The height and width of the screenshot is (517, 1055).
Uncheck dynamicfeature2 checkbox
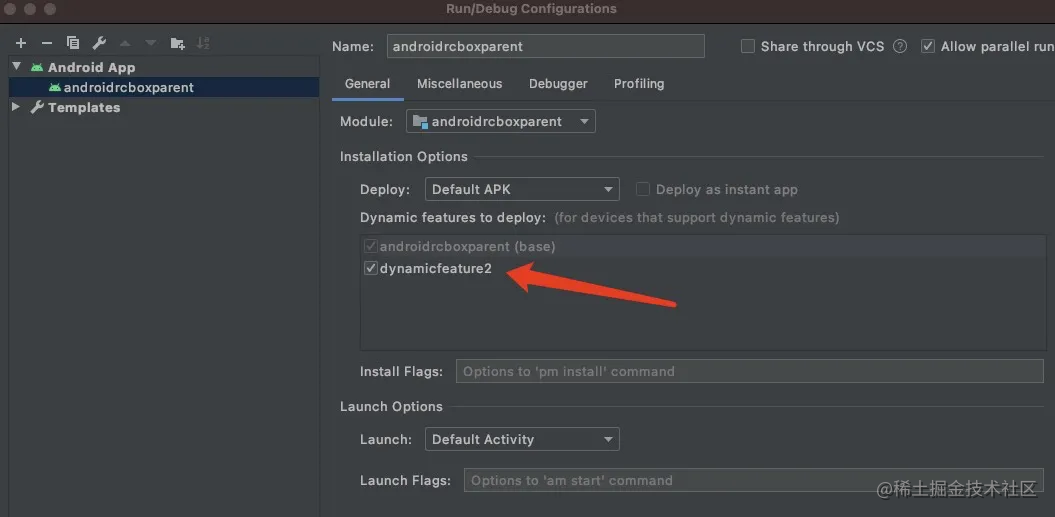coord(370,268)
